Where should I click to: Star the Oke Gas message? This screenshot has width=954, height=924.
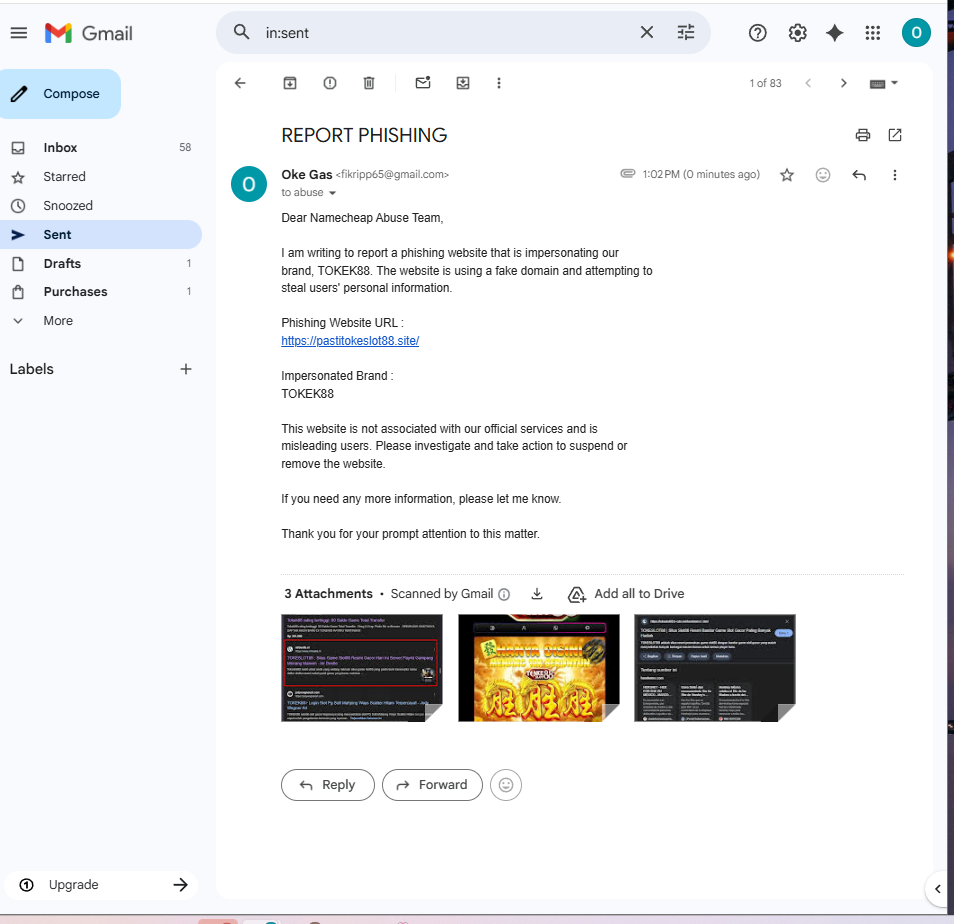click(x=787, y=175)
